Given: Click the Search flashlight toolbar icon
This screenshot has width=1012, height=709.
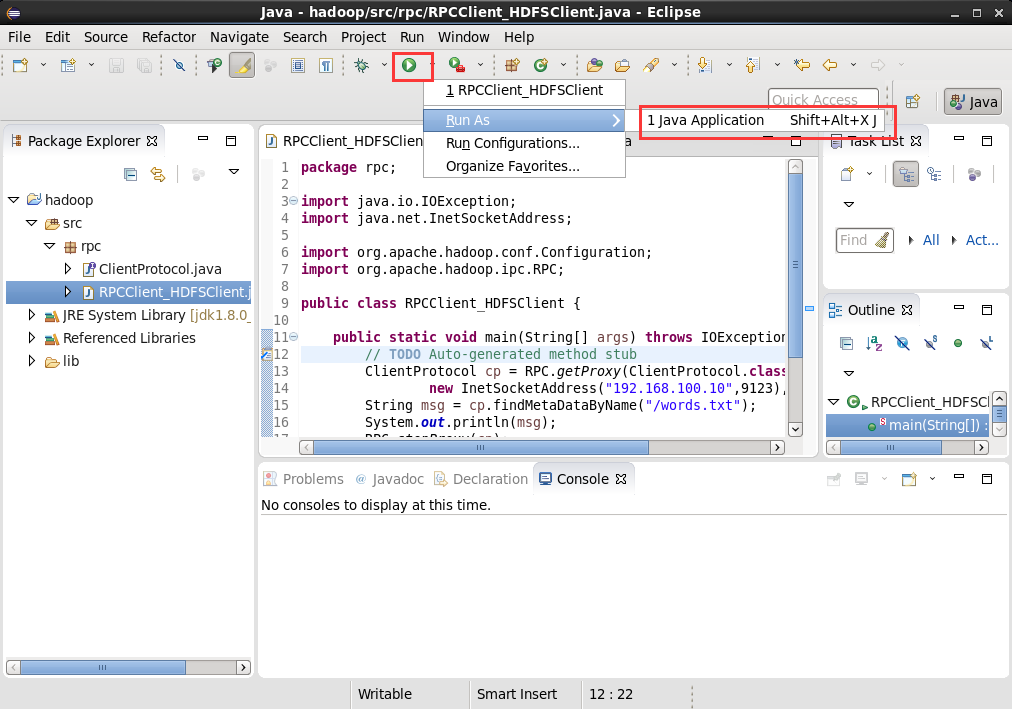Looking at the screenshot, I should tap(651, 65).
